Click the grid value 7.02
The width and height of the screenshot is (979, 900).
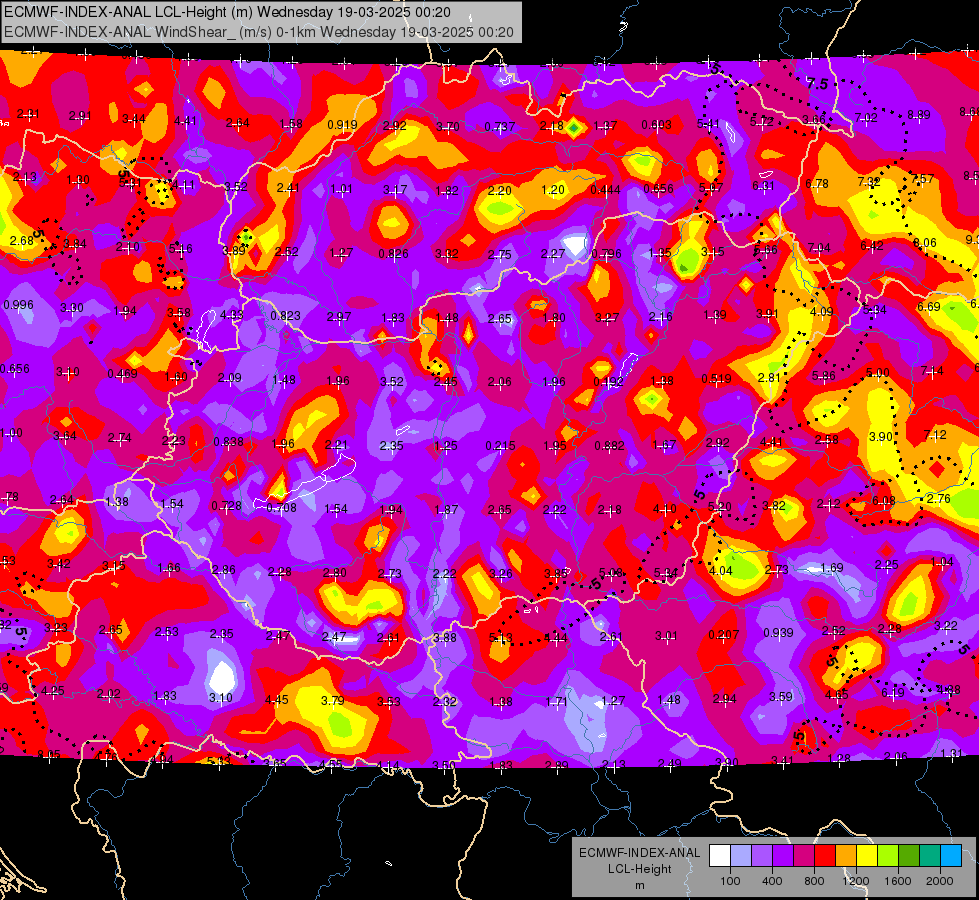[866, 117]
